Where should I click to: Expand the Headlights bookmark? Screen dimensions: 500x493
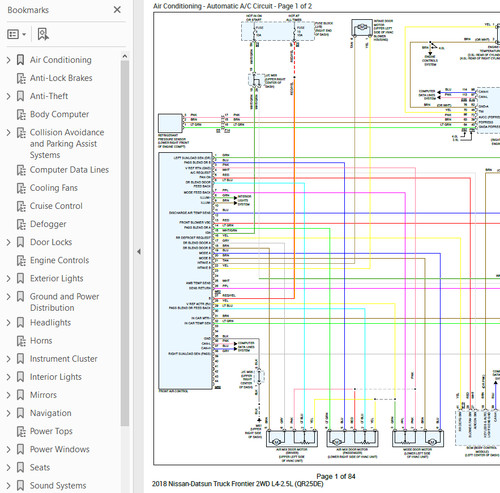tap(9, 323)
